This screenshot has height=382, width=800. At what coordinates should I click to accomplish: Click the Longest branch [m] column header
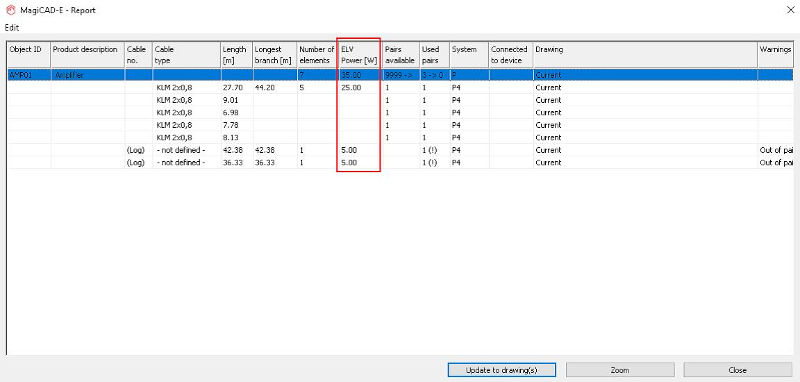(x=274, y=55)
